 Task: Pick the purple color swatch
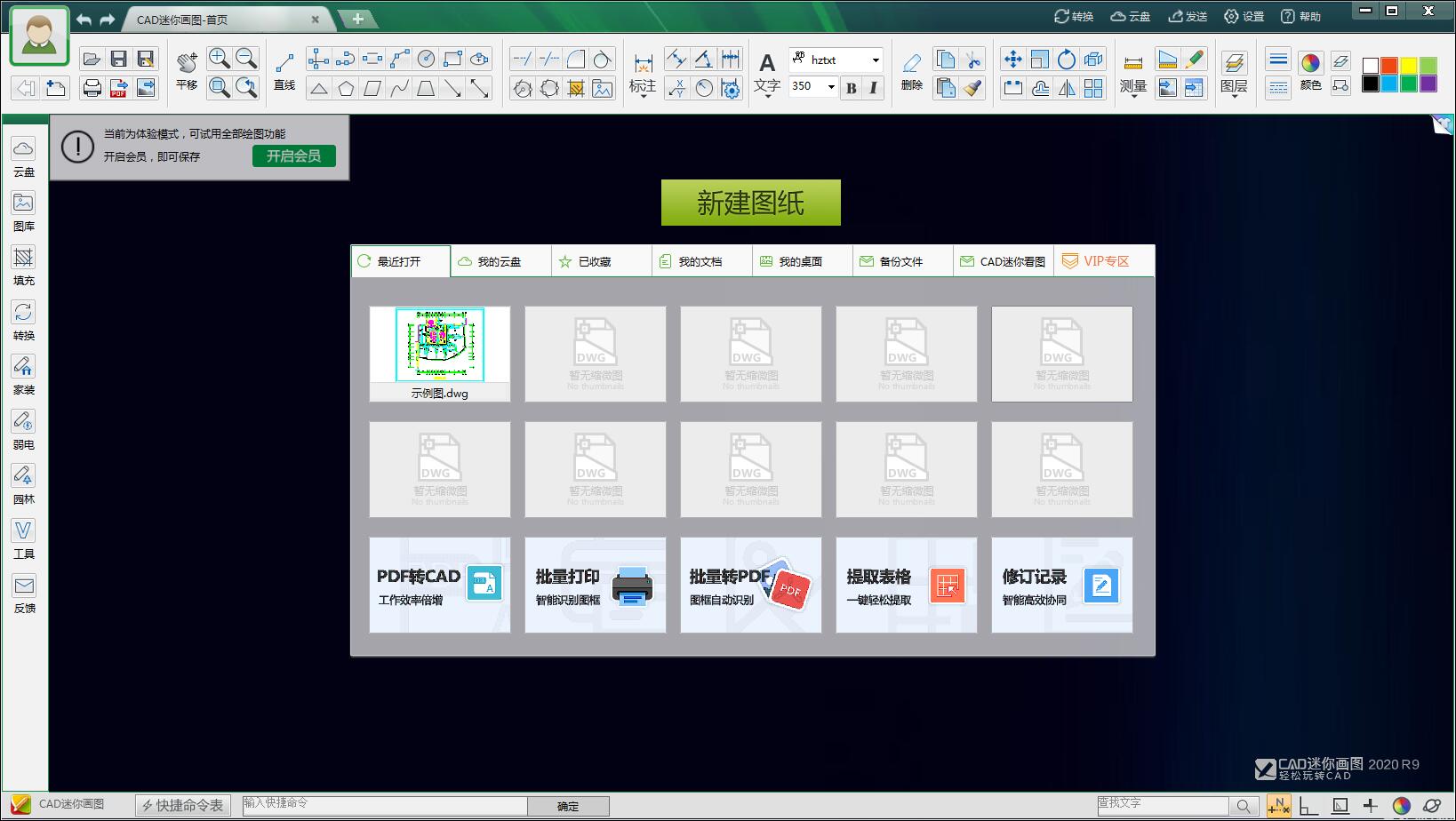click(1428, 84)
